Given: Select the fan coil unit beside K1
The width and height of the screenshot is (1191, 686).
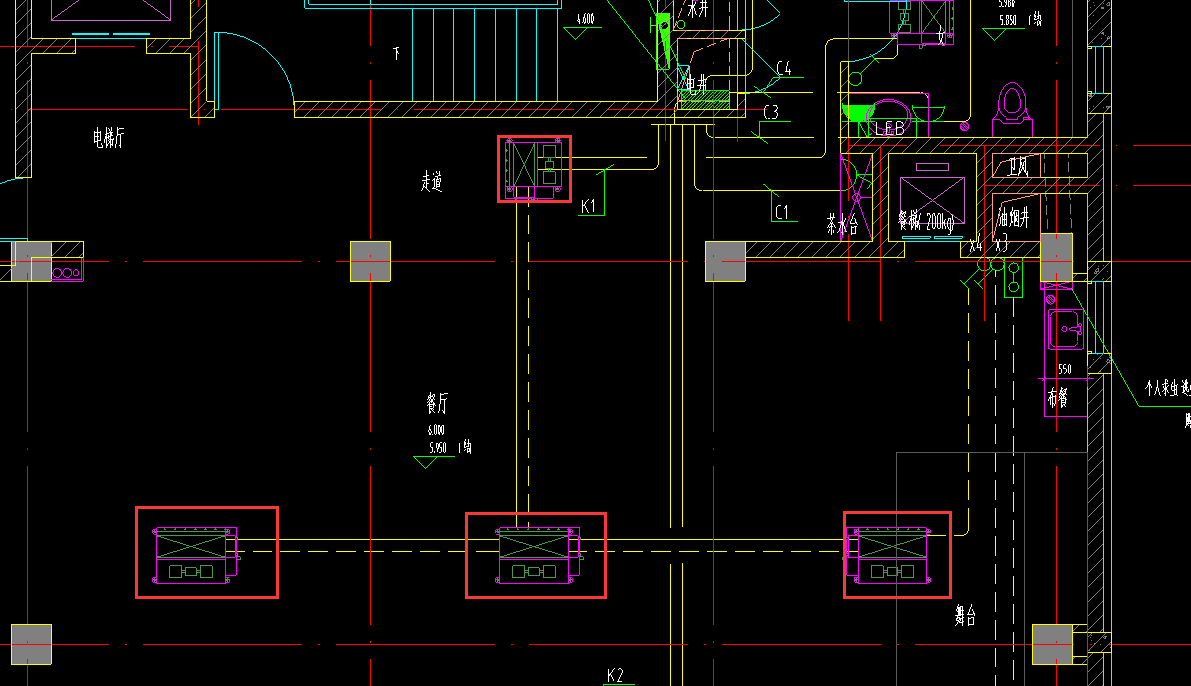Looking at the screenshot, I should [x=534, y=169].
